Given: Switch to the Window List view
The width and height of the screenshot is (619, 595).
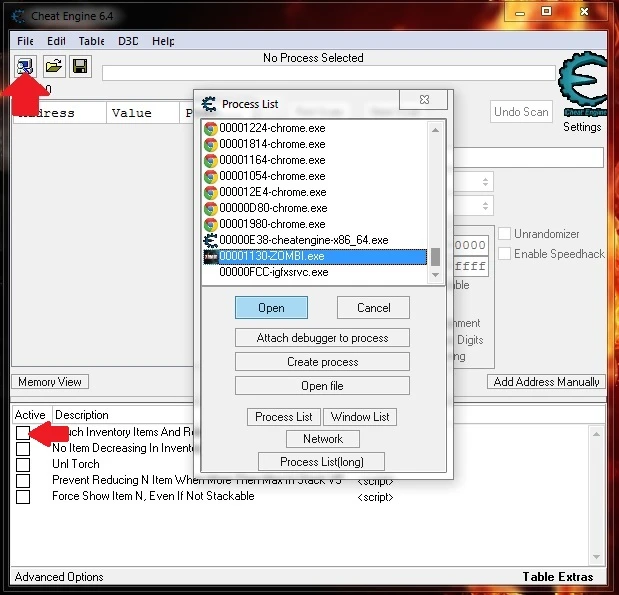Looking at the screenshot, I should (360, 417).
